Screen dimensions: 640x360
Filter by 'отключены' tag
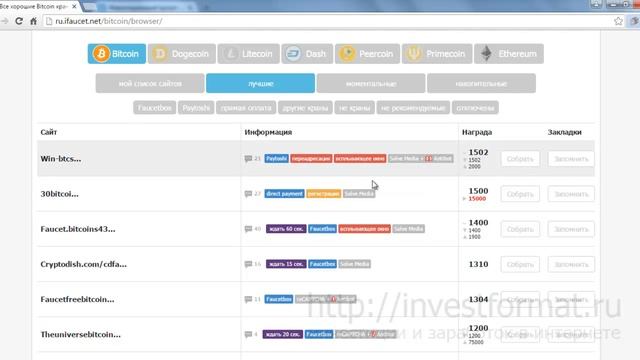(475, 108)
